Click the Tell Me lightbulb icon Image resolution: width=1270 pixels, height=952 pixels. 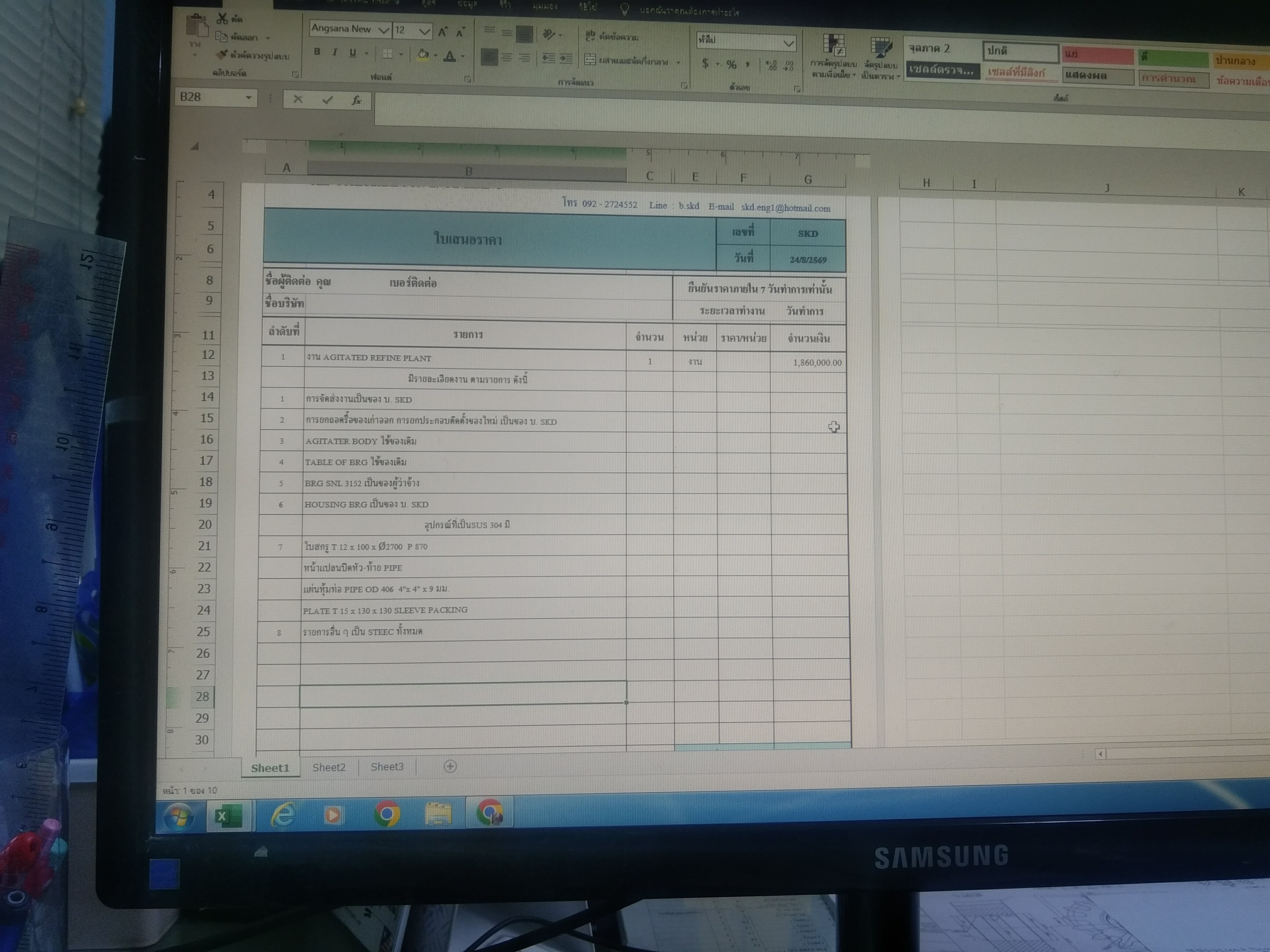[625, 10]
